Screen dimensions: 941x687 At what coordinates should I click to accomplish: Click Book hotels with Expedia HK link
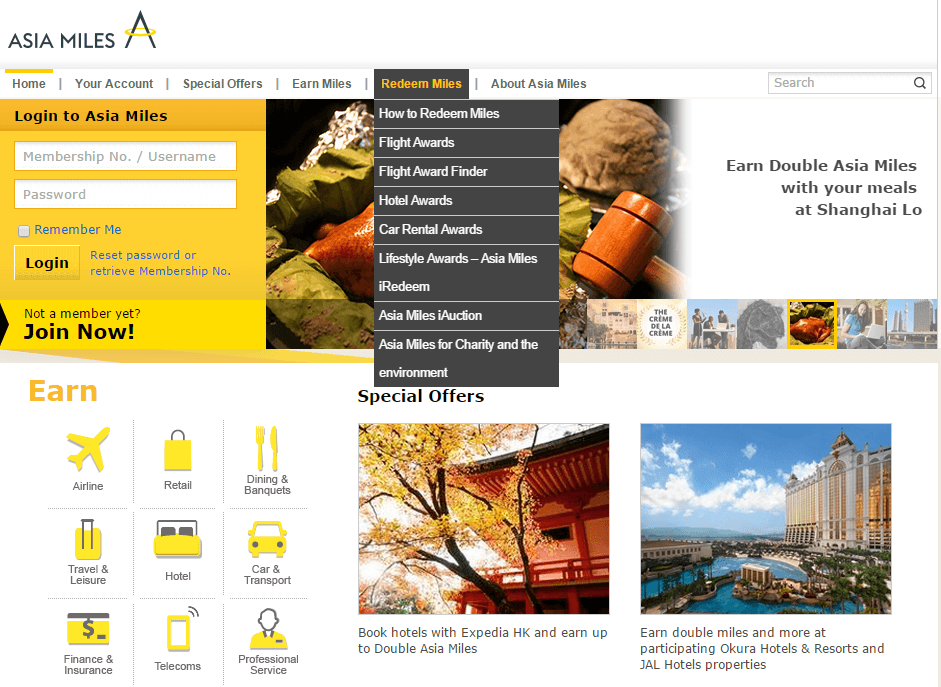(483, 640)
